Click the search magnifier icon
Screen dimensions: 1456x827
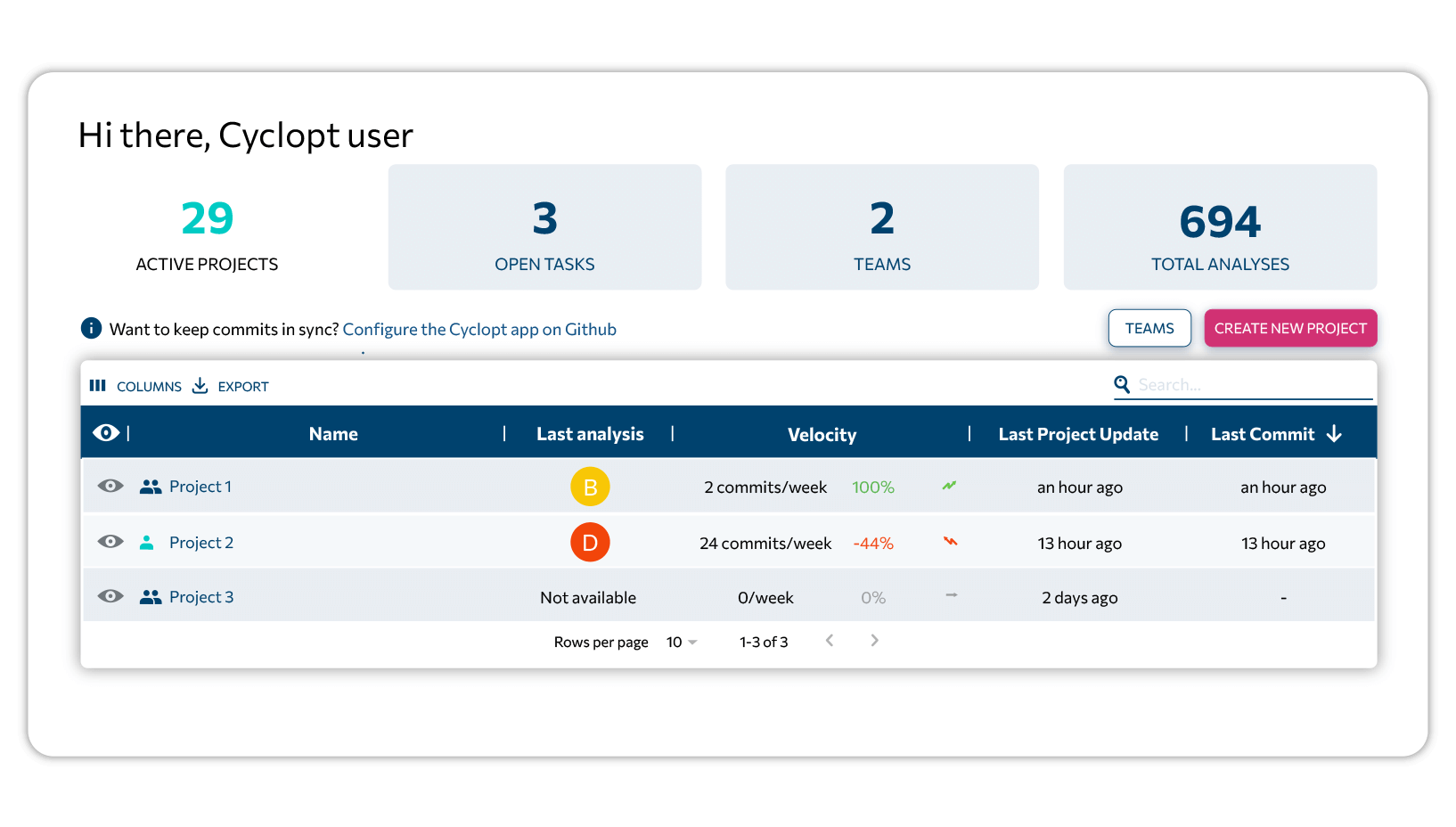click(1122, 384)
